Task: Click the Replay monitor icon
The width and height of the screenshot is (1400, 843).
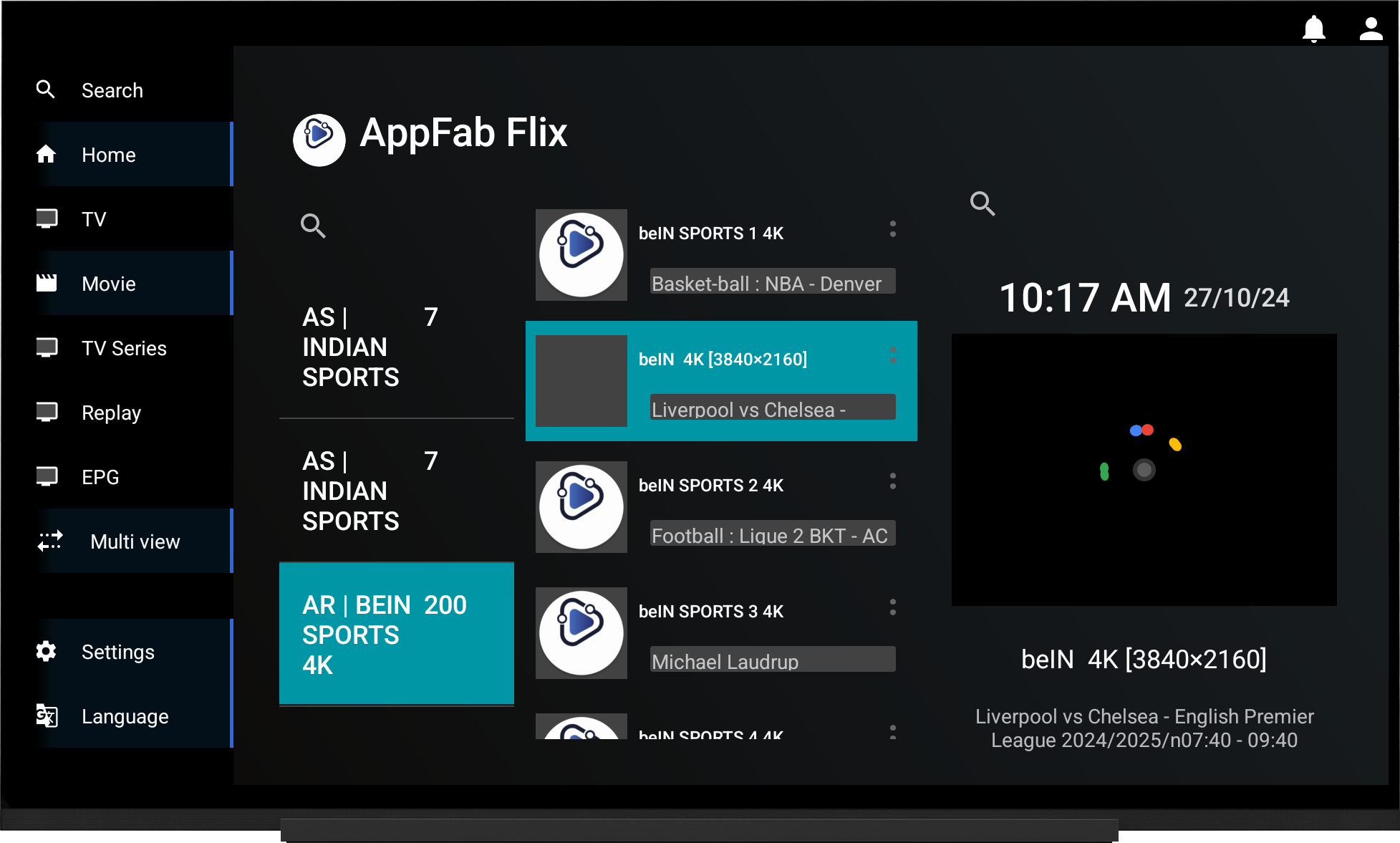Action: click(47, 412)
